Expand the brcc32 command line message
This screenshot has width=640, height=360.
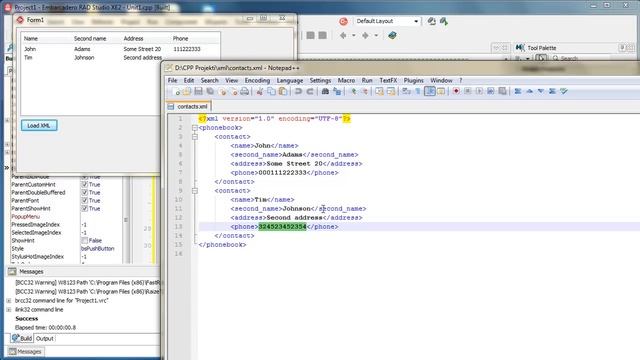9,301
